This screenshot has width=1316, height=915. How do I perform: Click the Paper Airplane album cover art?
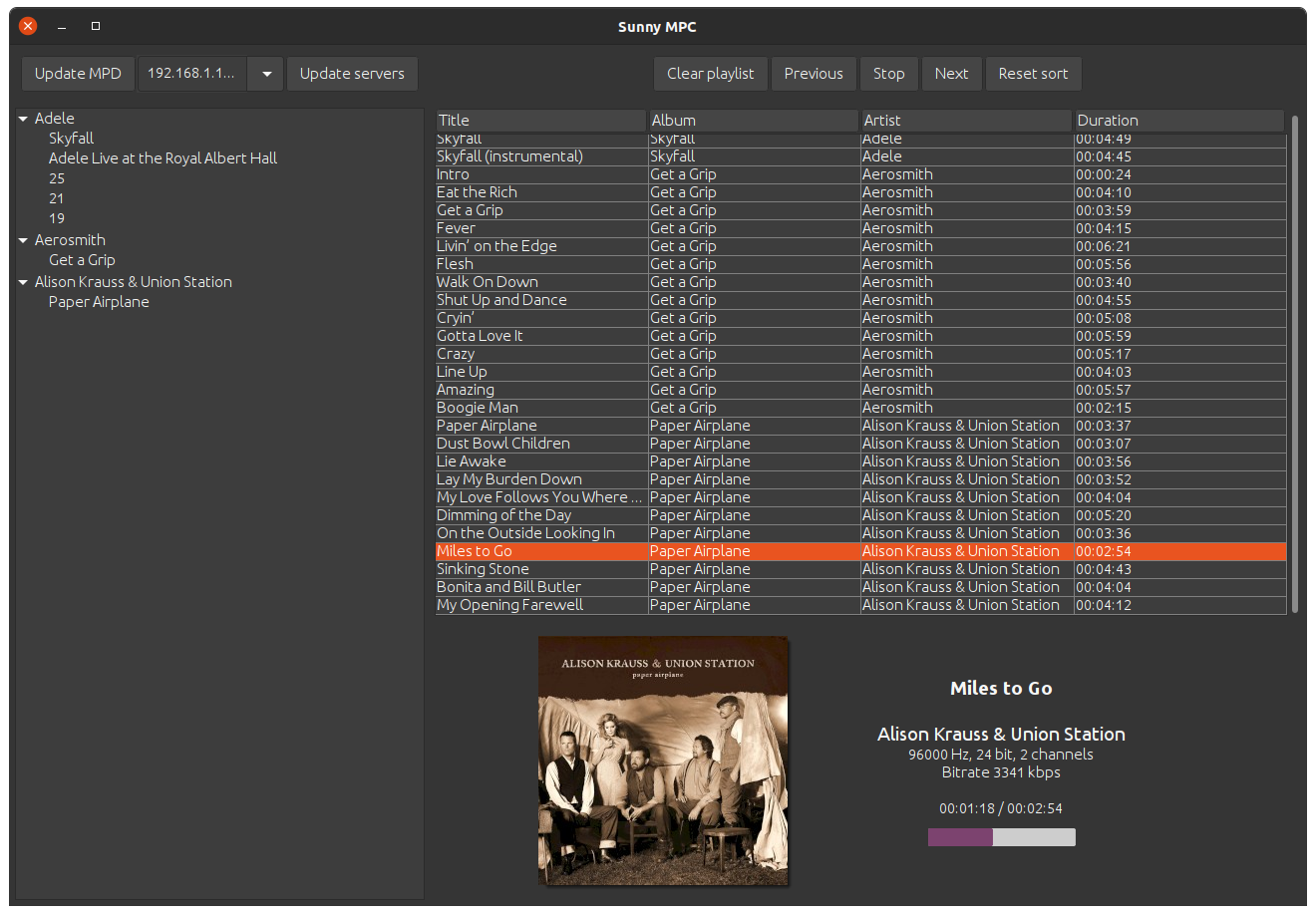(663, 761)
